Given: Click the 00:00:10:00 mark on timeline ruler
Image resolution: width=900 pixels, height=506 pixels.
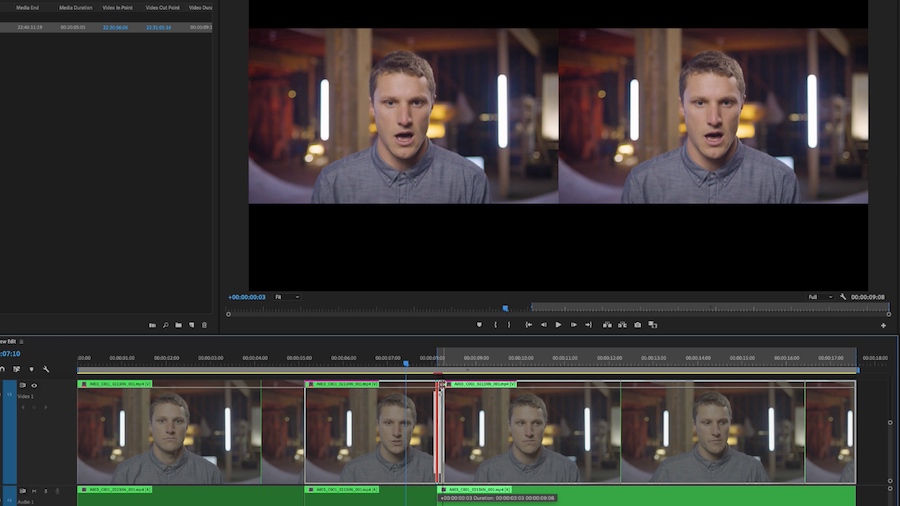Looking at the screenshot, I should [x=521, y=358].
